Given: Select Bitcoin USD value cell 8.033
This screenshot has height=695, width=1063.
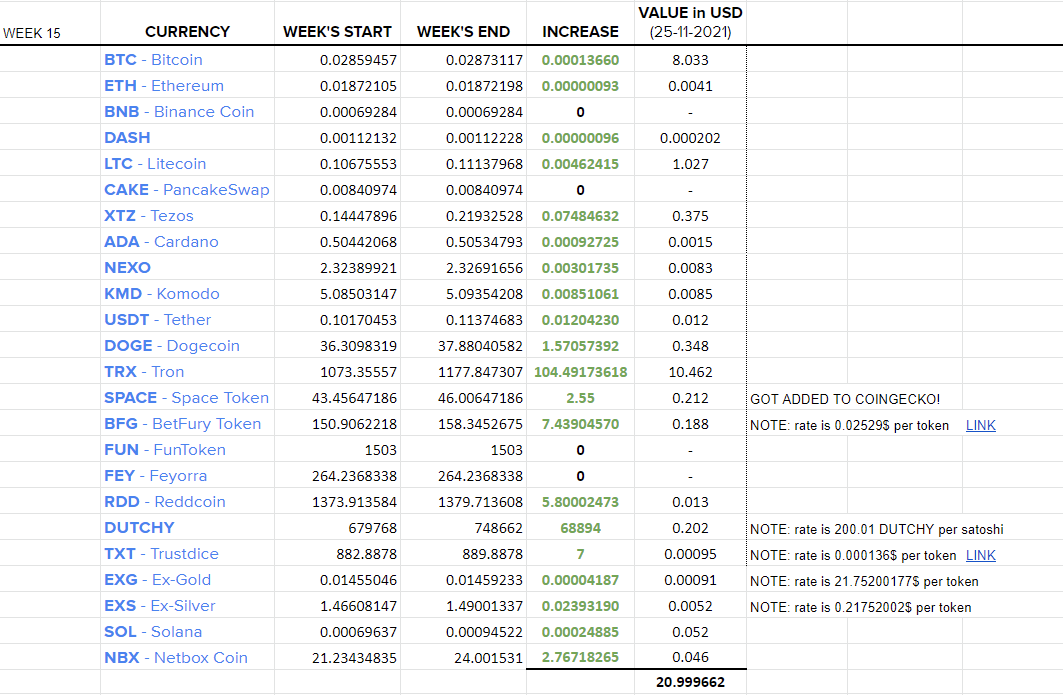Looking at the screenshot, I should (690, 60).
